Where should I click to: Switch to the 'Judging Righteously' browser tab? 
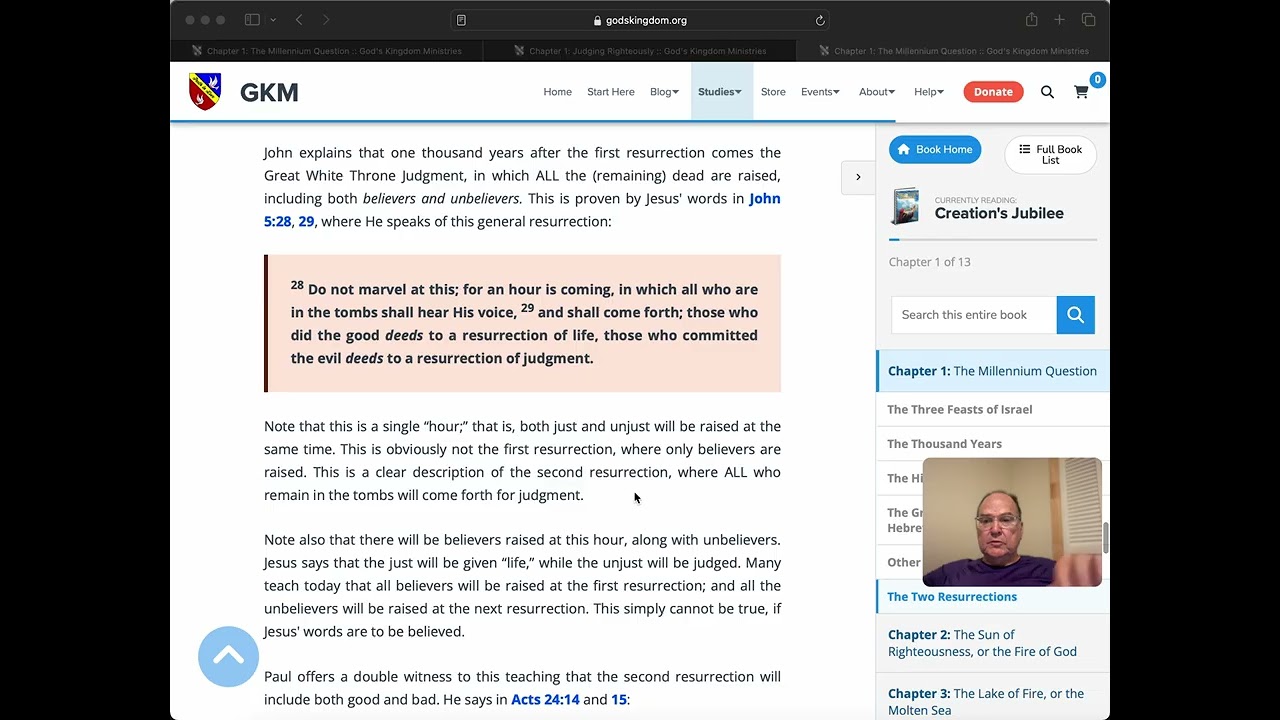pos(639,51)
